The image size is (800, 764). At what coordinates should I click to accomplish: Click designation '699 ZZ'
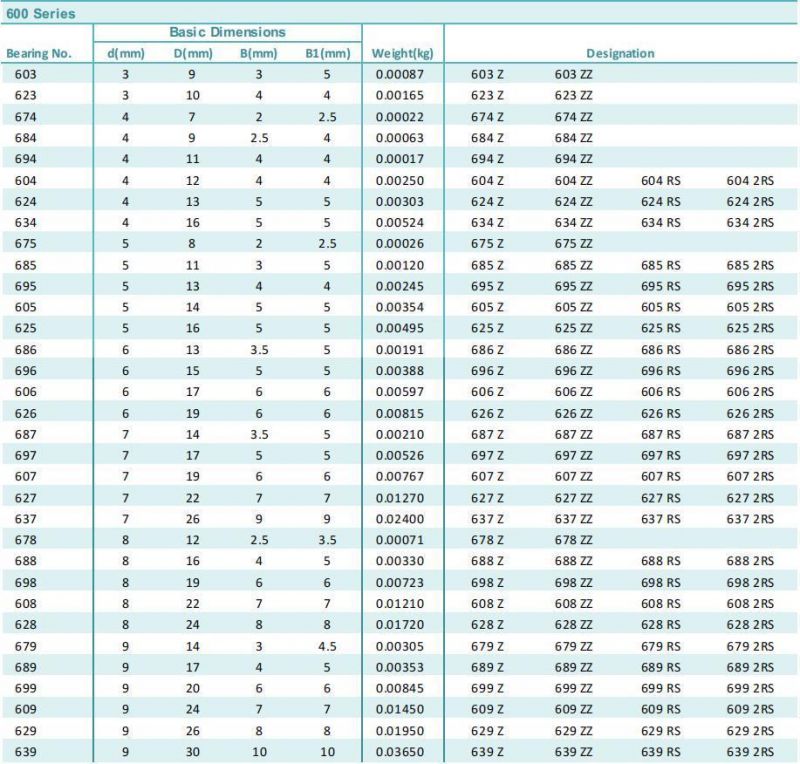pos(573,688)
